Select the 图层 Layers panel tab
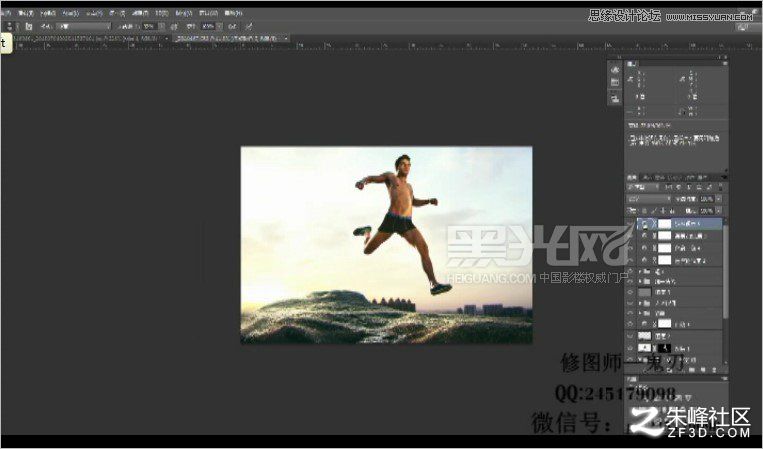The height and width of the screenshot is (449, 763). [632, 177]
